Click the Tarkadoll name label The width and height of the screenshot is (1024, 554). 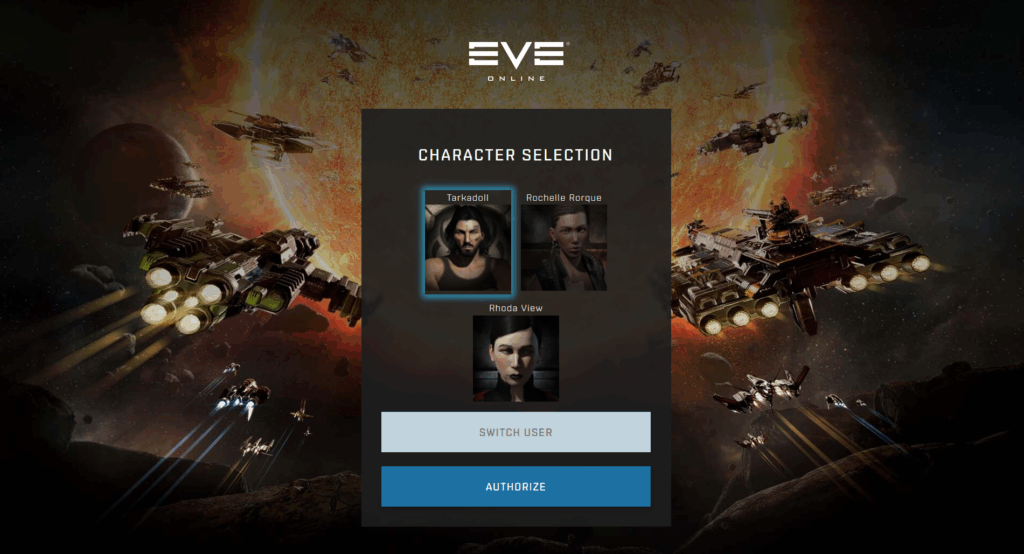(468, 197)
